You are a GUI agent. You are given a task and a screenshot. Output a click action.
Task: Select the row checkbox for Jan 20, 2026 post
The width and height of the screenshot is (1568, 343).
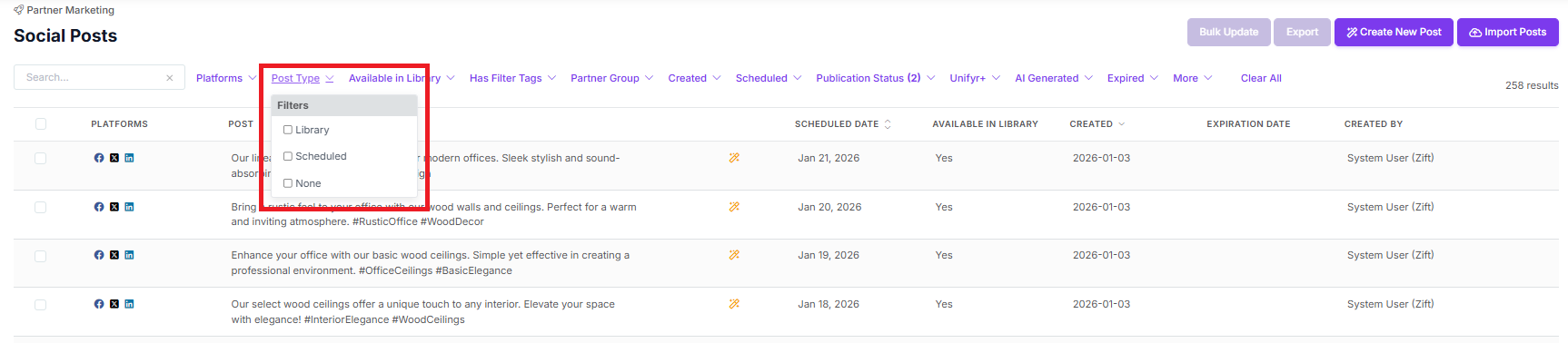tap(41, 207)
